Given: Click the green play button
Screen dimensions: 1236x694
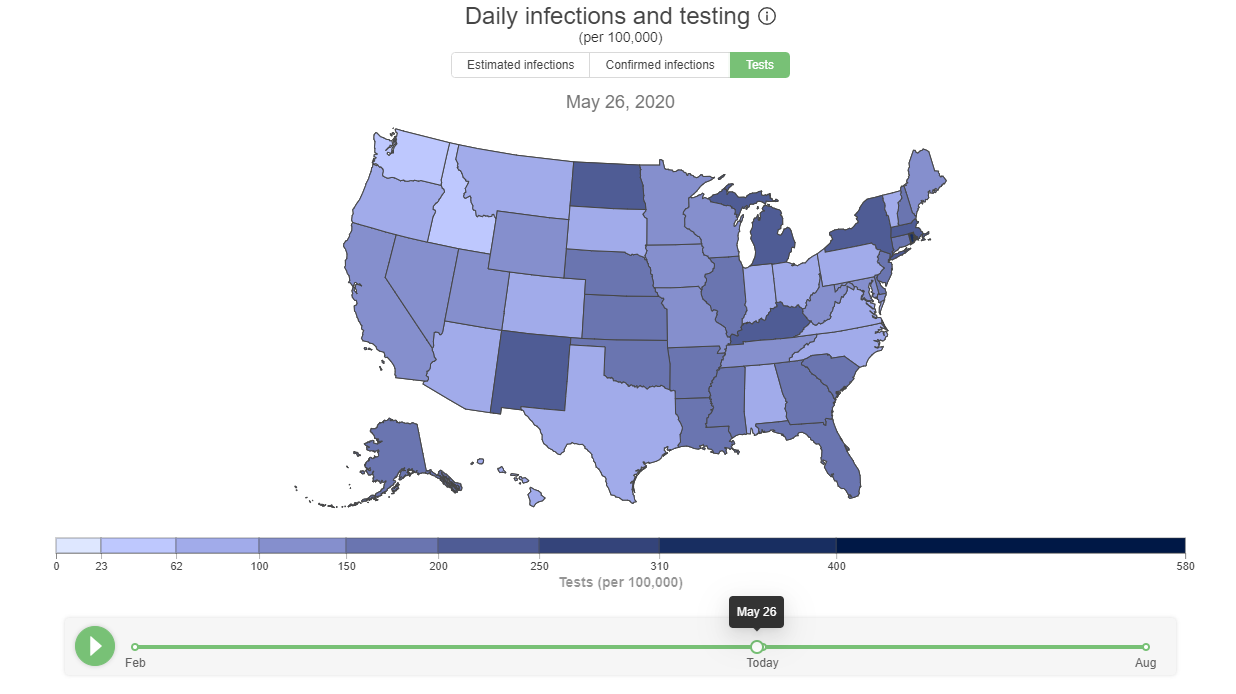Looking at the screenshot, I should [95, 647].
